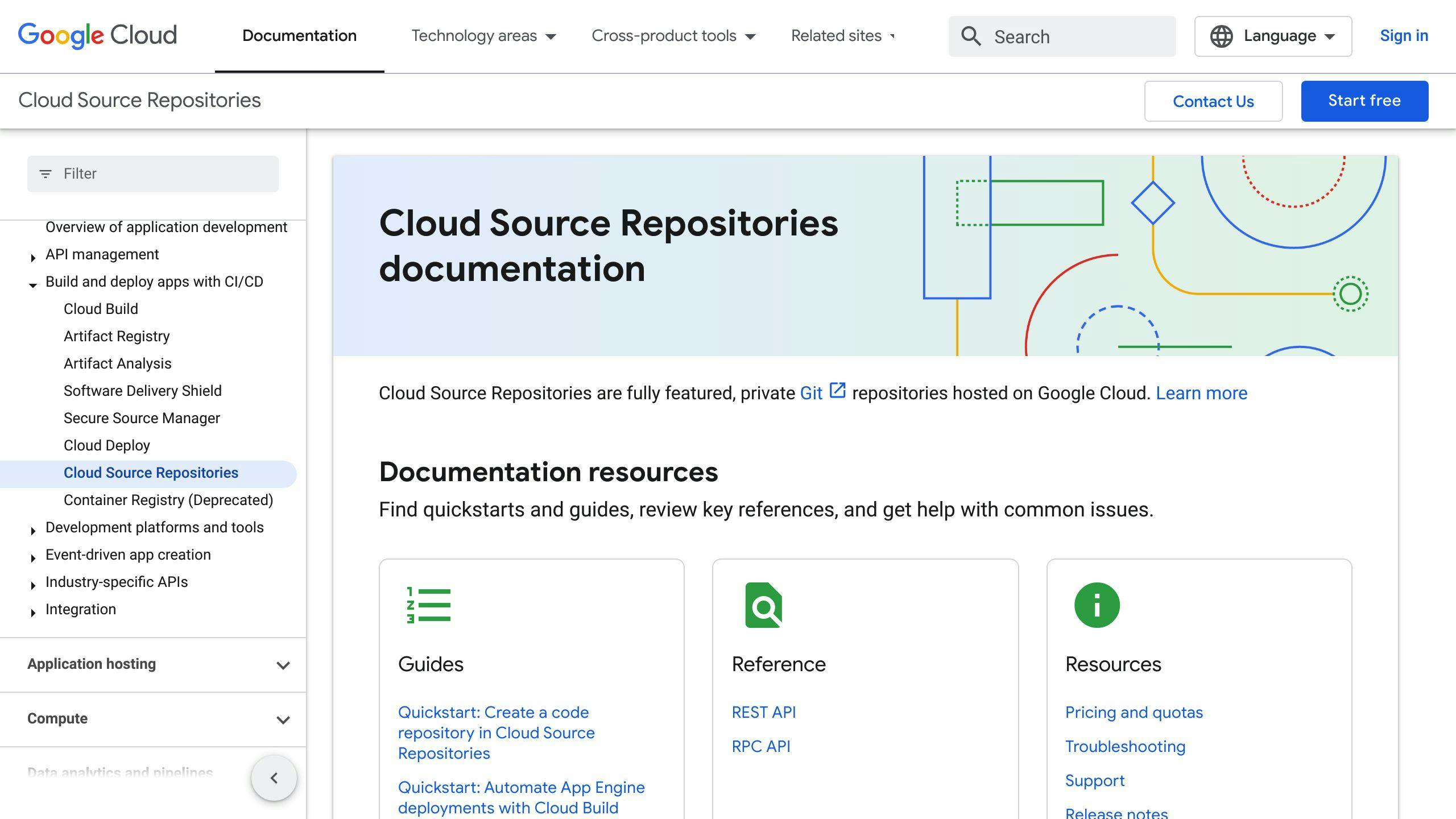Open Artifact Registry in sidebar
1456x819 pixels.
coord(117,336)
